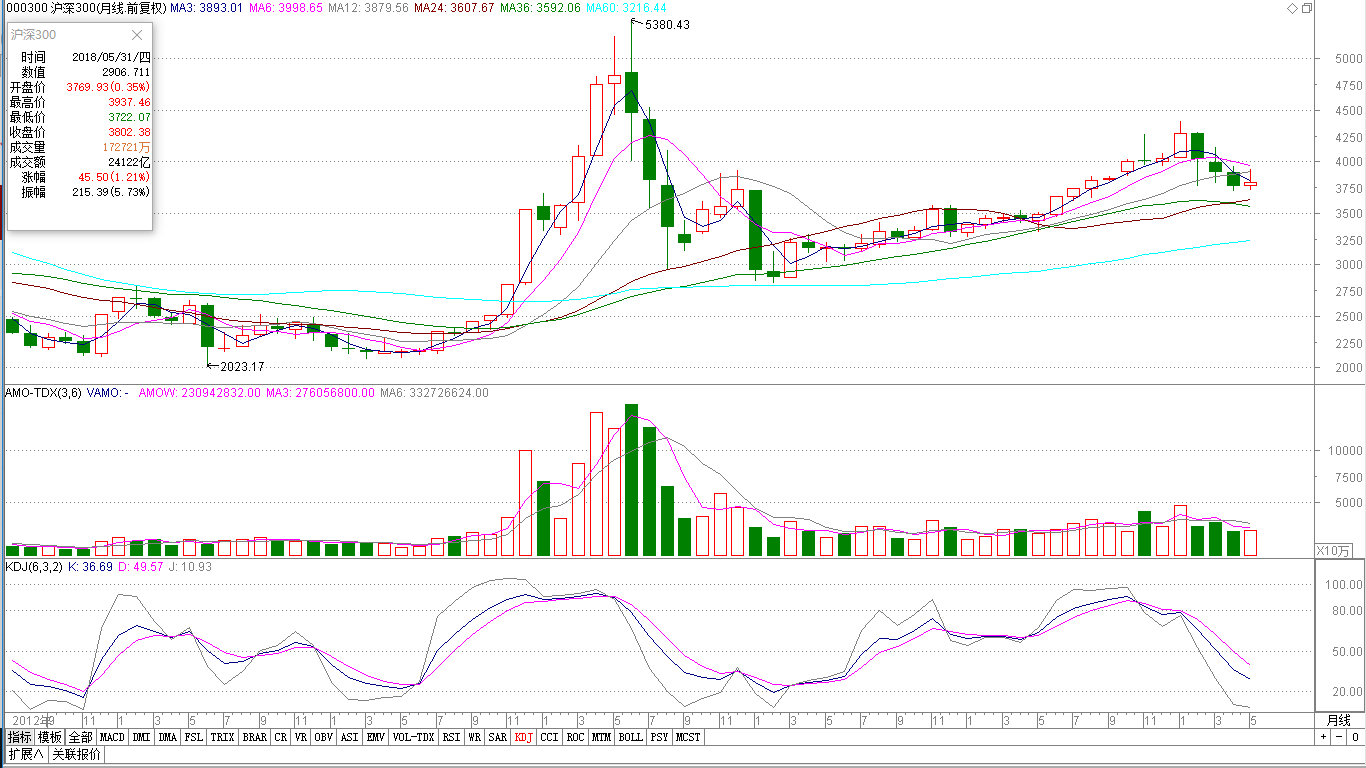Switch indicator to BRAR
Image resolution: width=1366 pixels, height=768 pixels.
coord(255,737)
